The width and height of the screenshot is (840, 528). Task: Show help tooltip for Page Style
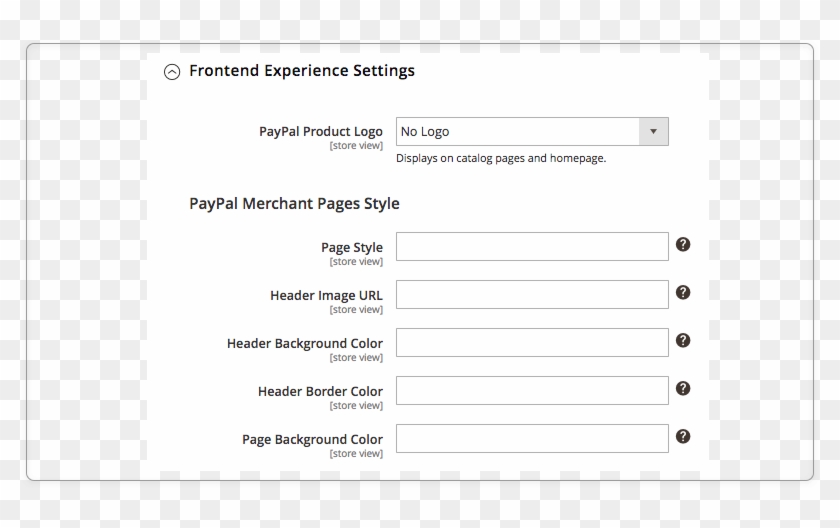(682, 245)
